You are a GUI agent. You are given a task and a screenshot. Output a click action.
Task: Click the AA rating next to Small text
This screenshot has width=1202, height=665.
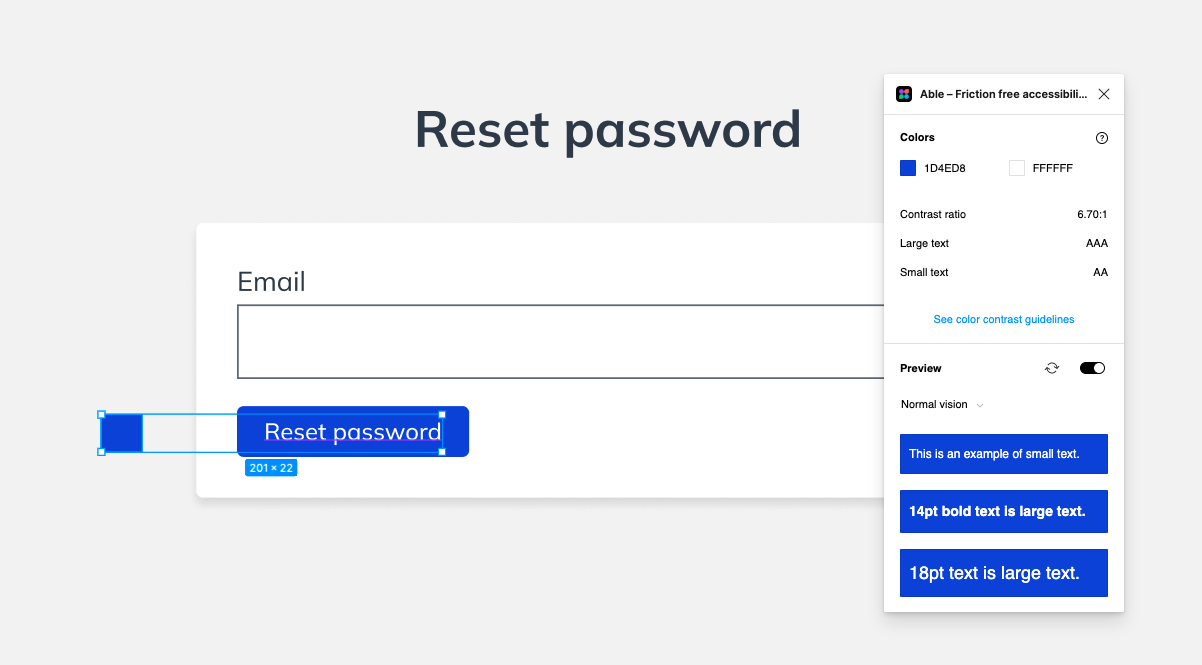(1100, 272)
